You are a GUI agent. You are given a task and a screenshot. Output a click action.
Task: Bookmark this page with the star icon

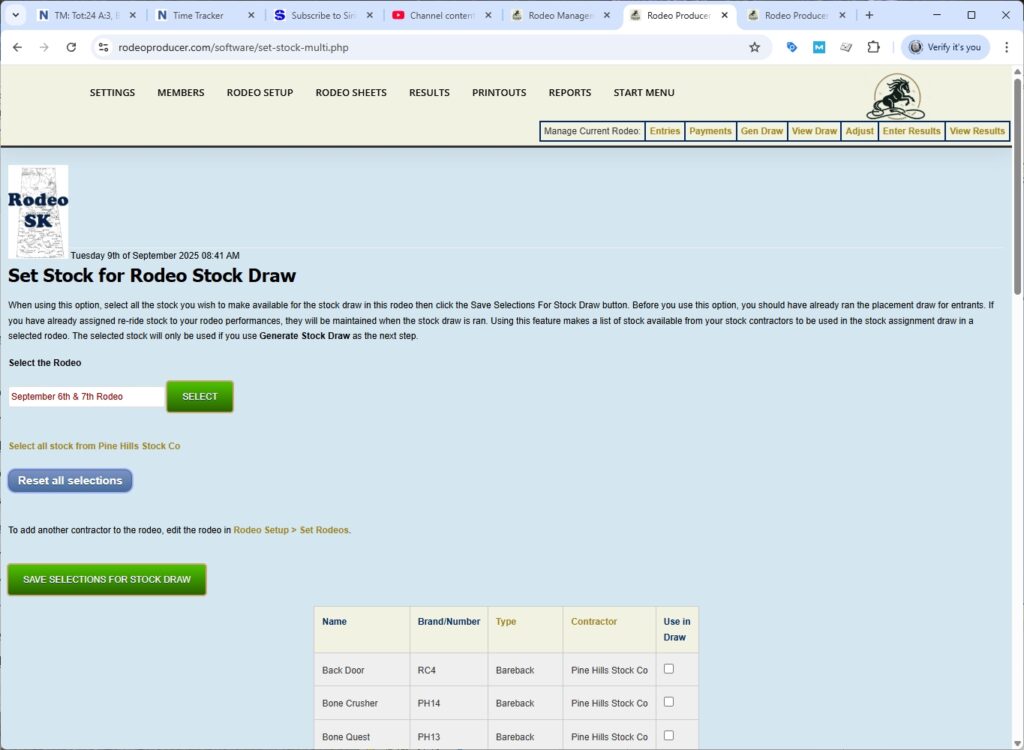(754, 47)
